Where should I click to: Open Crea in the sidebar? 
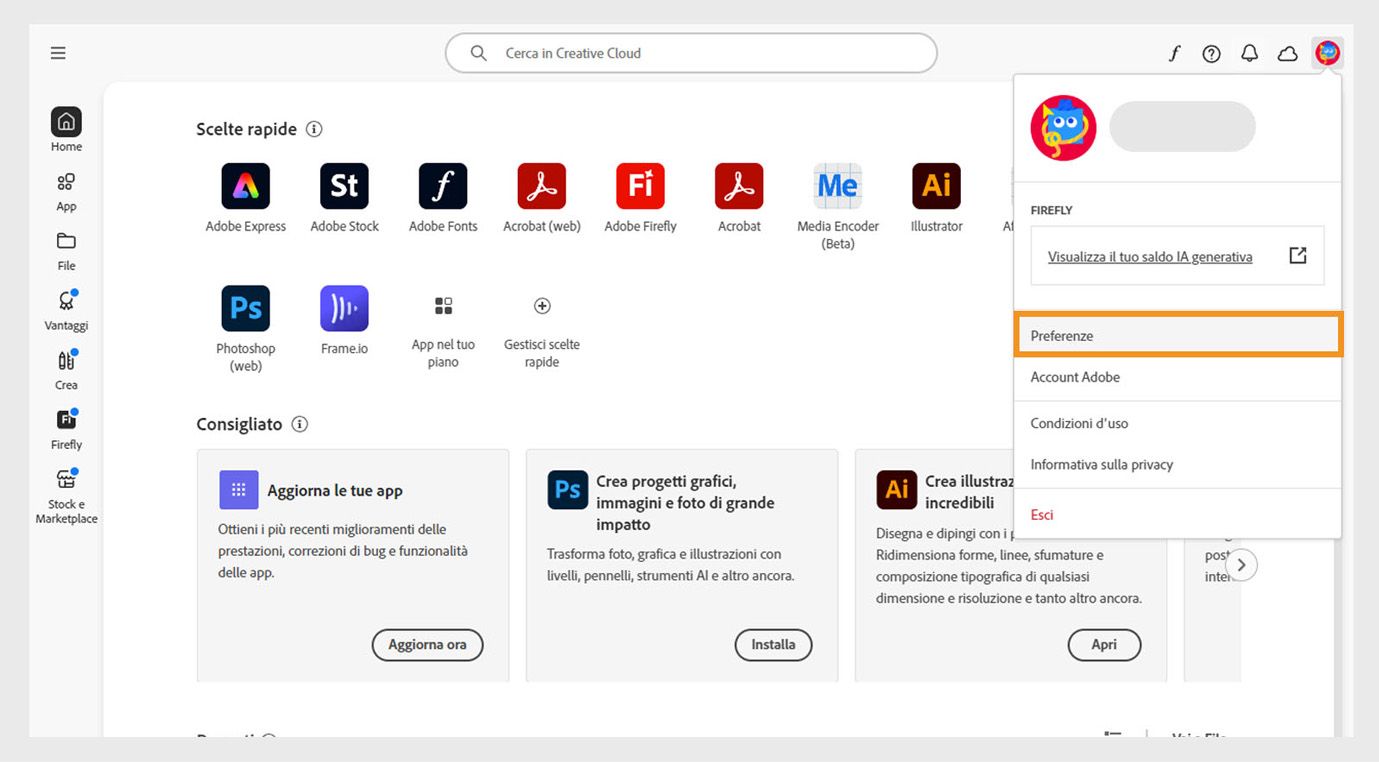tap(66, 369)
